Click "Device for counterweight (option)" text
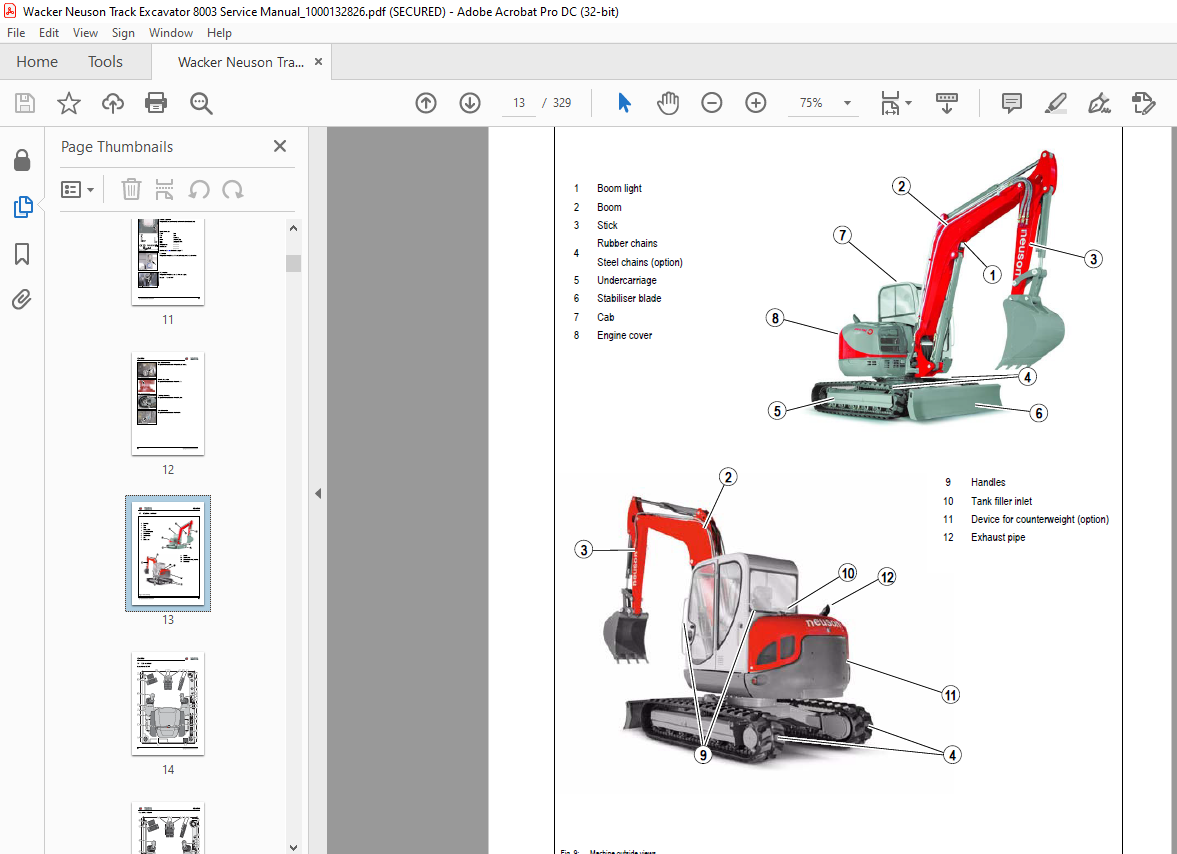Viewport: 1177px width, 854px height. (1040, 519)
